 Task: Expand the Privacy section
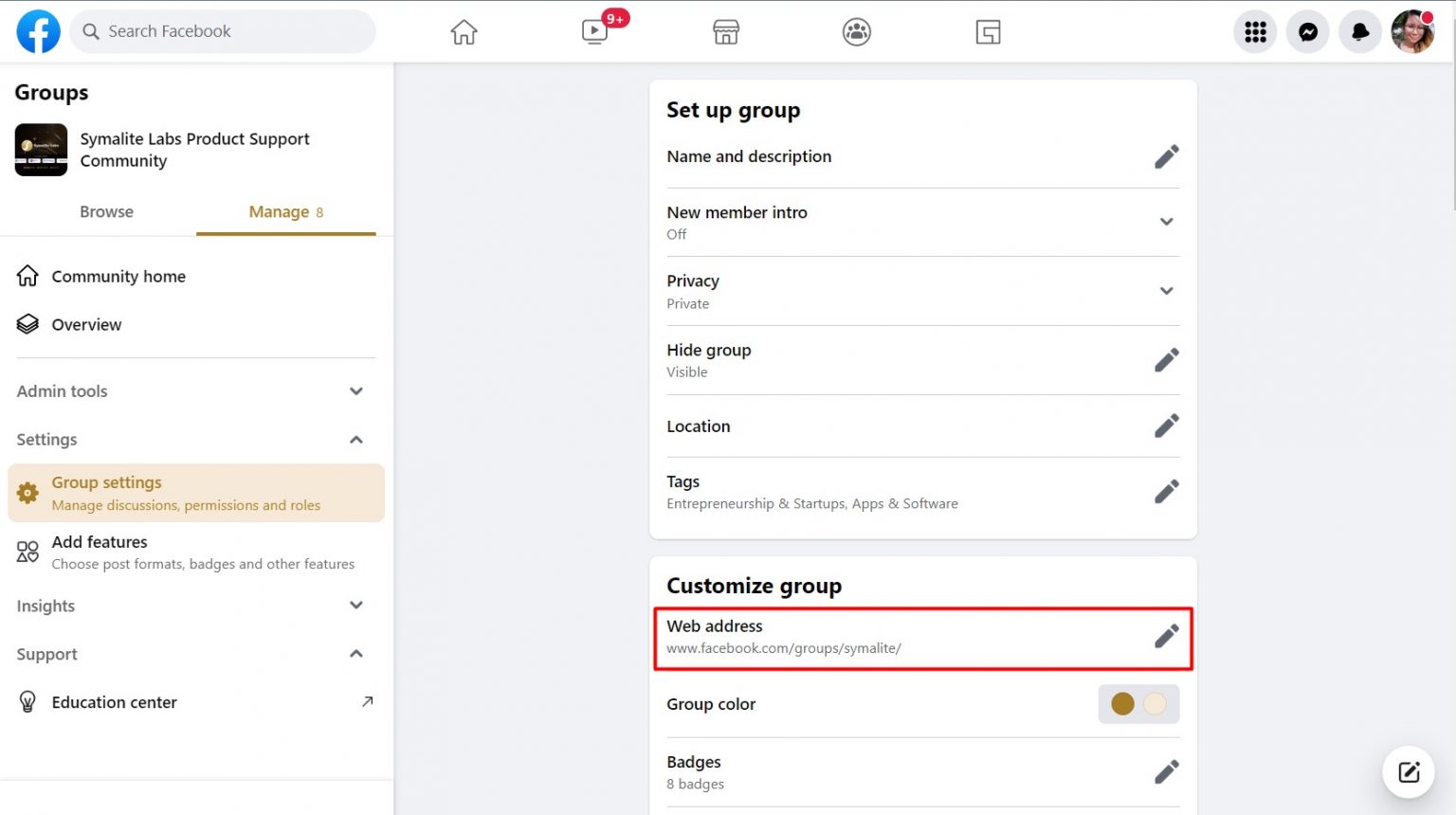(1166, 291)
